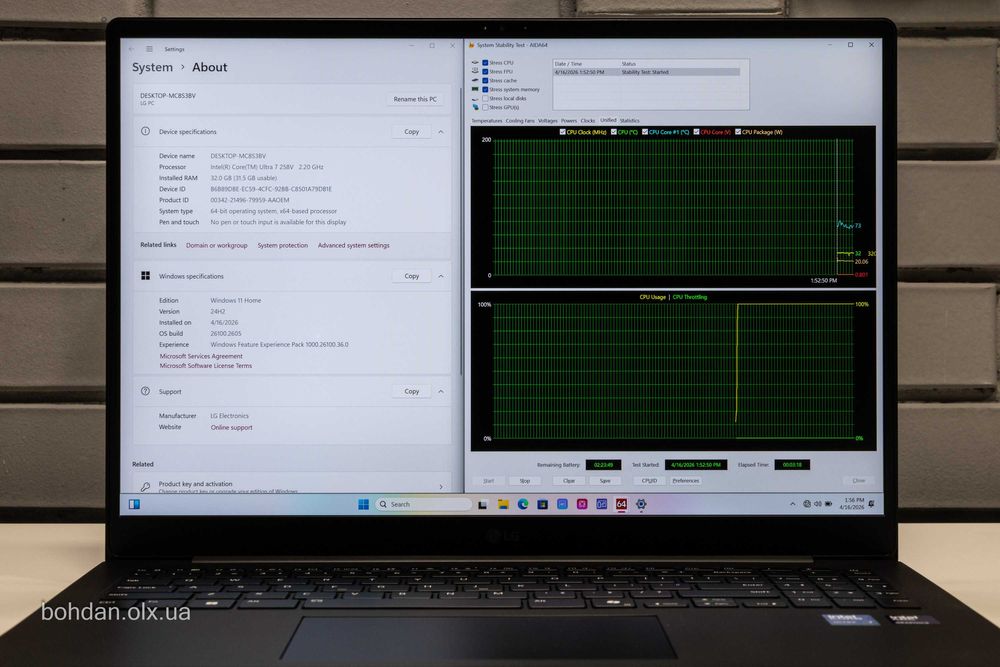The height and width of the screenshot is (667, 1000).
Task: Copy the Windows specifications
Action: tap(411, 276)
